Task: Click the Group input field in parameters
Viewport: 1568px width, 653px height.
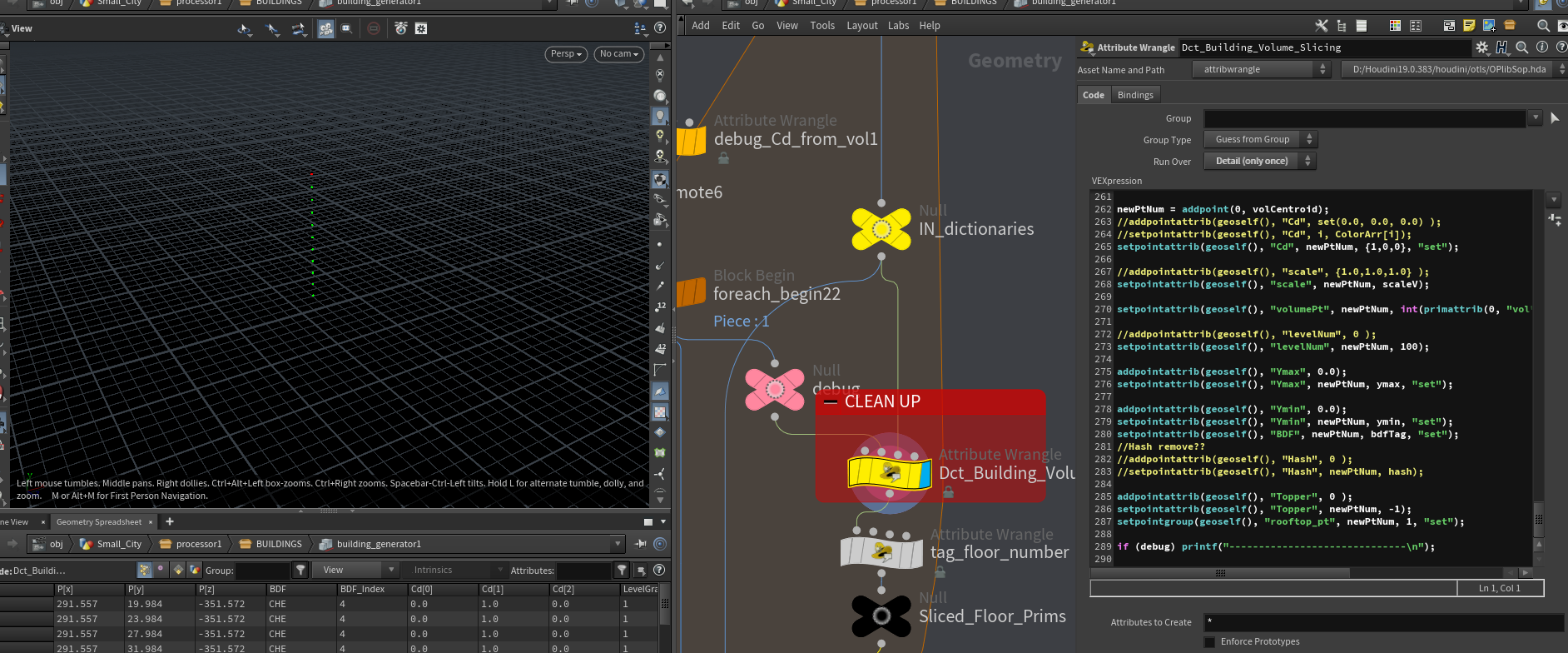Action: click(1364, 118)
